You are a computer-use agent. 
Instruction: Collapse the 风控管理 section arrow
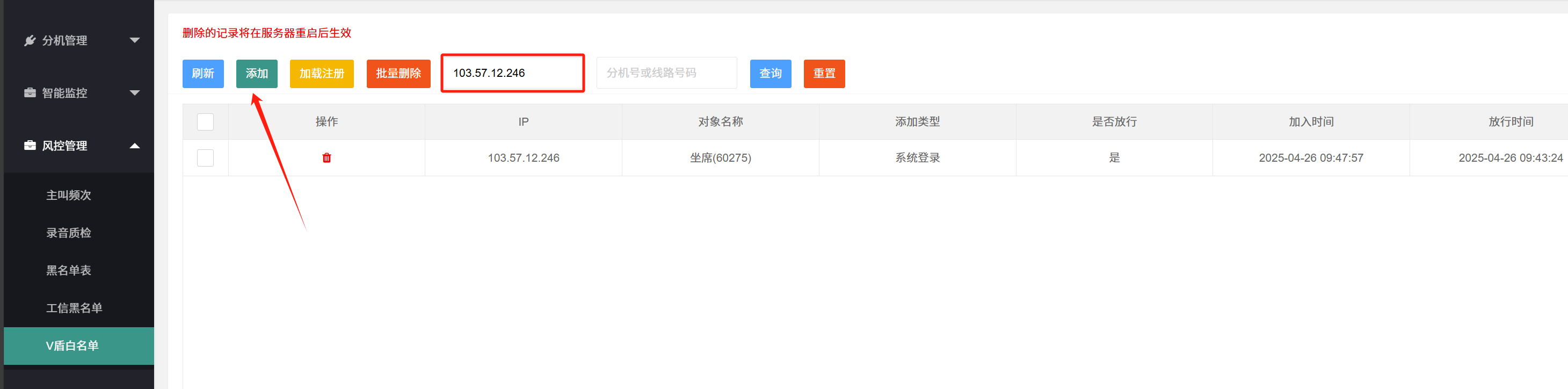tap(135, 146)
